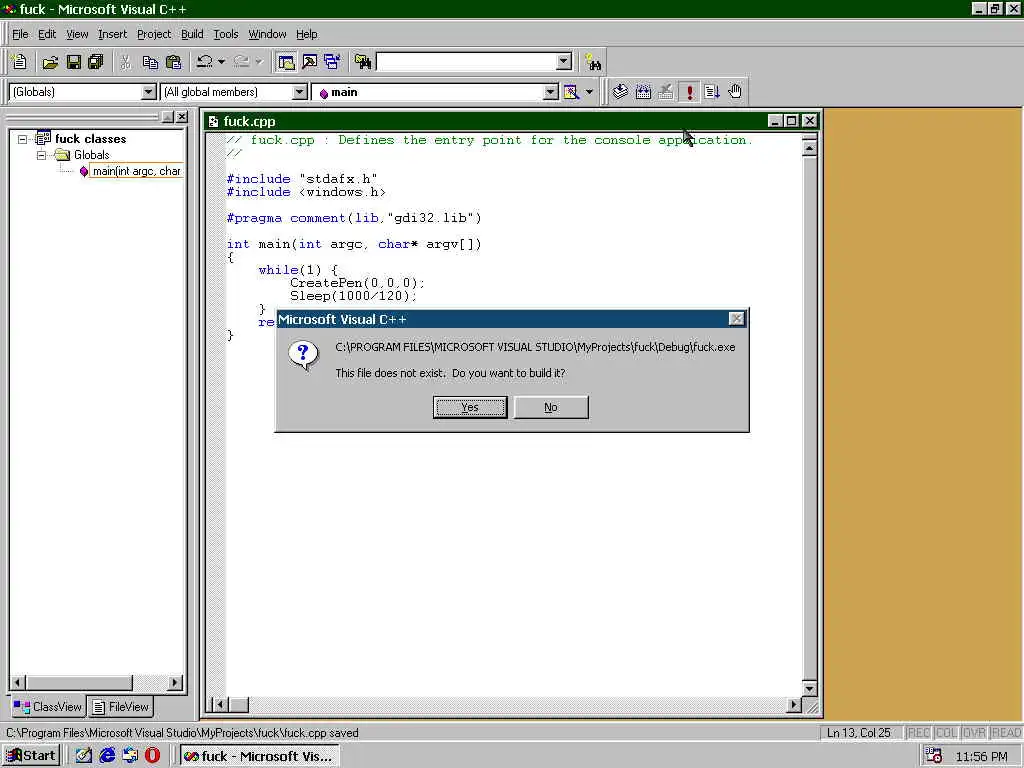Click the Copy icon in toolbar

coord(150,62)
